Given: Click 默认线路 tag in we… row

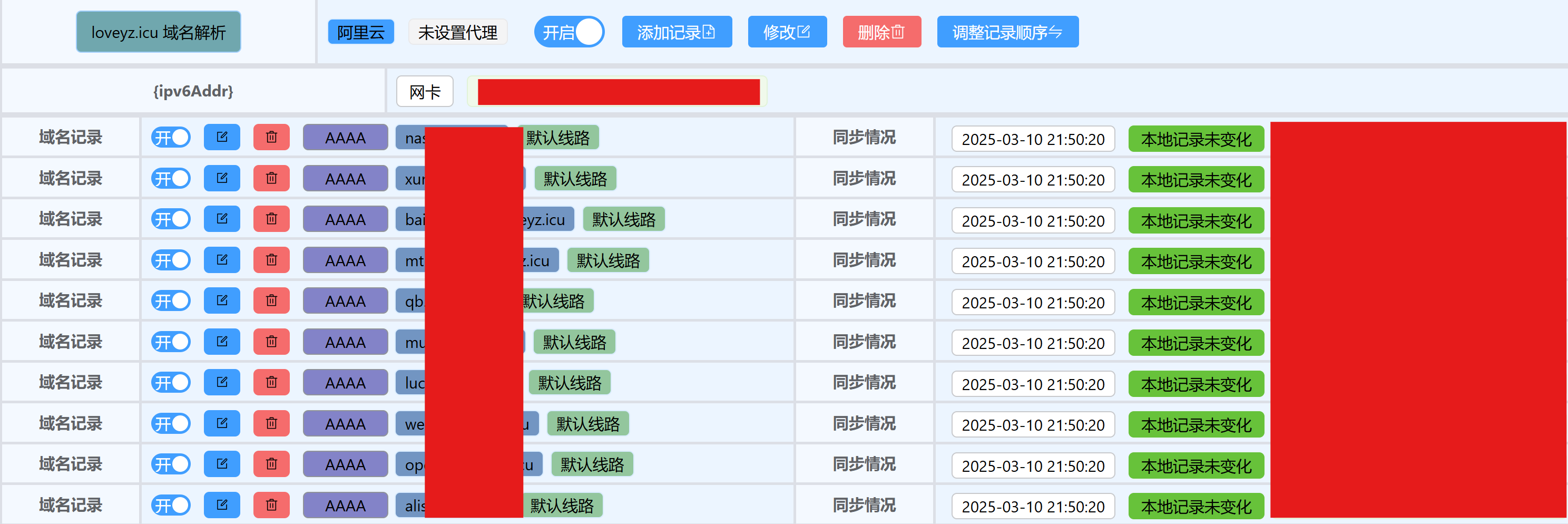Looking at the screenshot, I should point(588,423).
